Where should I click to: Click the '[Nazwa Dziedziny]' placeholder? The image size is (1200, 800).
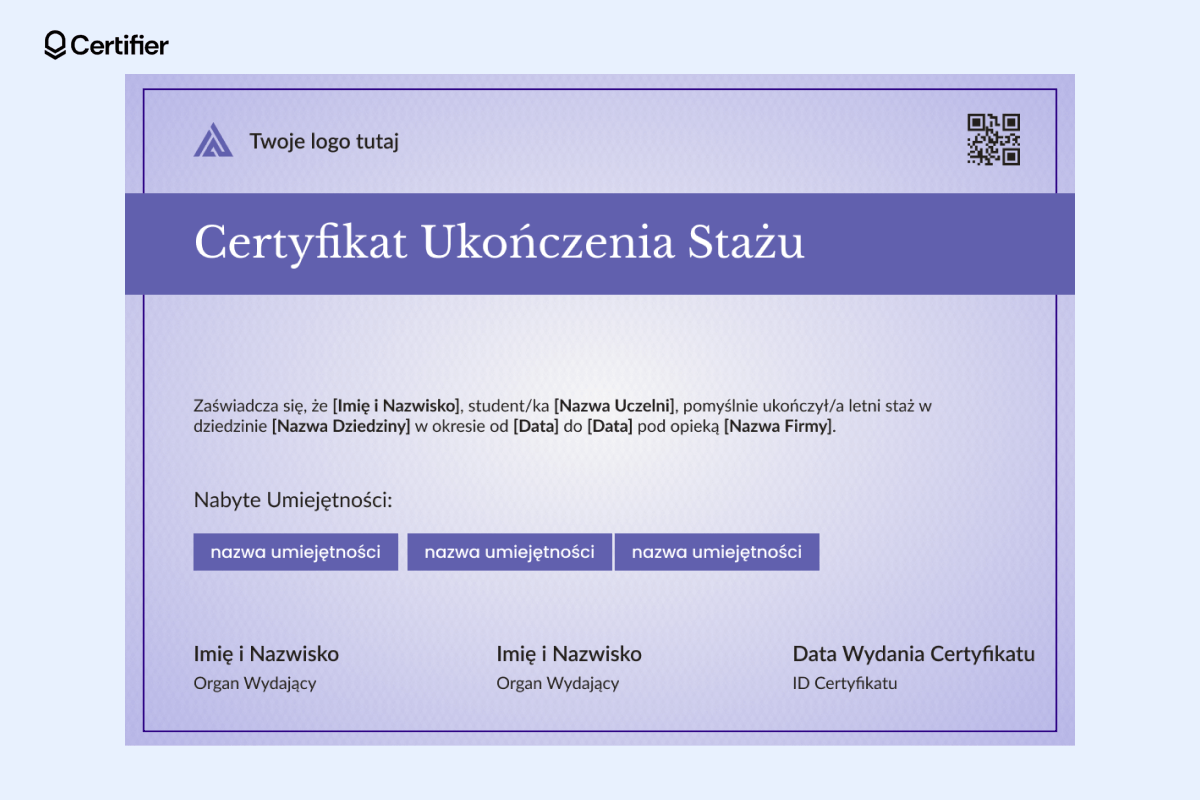[341, 427]
